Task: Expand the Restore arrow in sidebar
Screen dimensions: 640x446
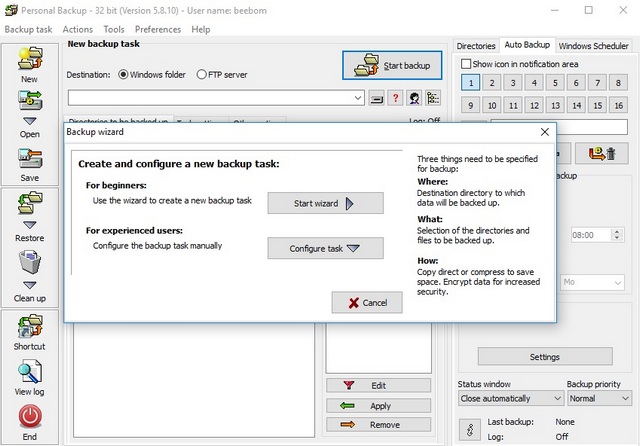Action: (30, 225)
